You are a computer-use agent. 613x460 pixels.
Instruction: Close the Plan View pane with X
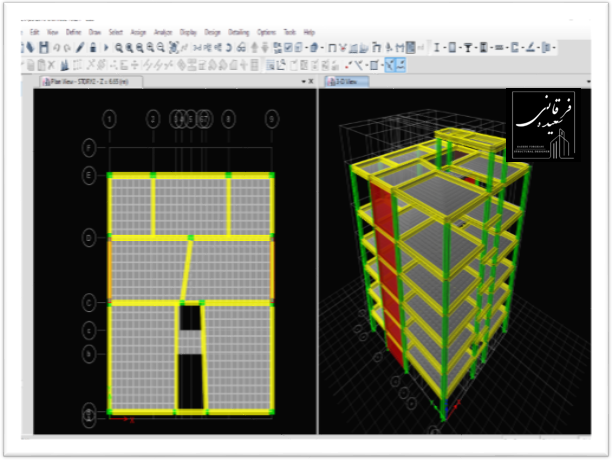point(310,83)
